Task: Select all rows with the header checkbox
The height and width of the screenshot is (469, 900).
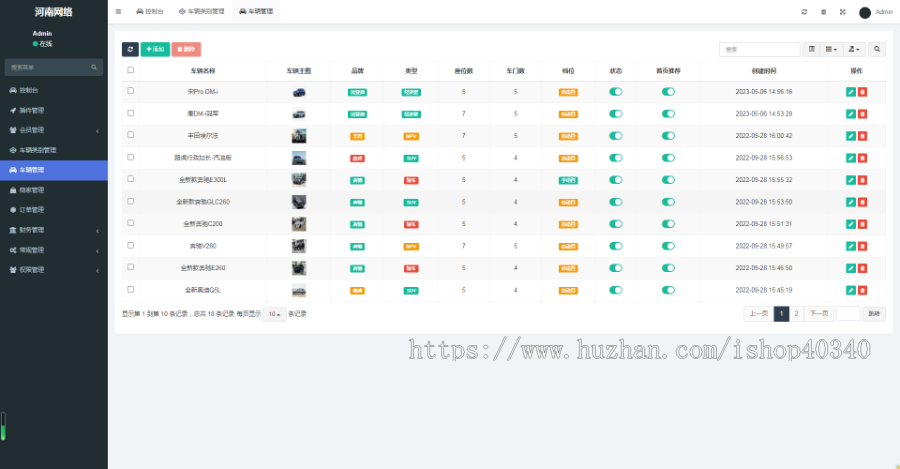Action: 130,70
